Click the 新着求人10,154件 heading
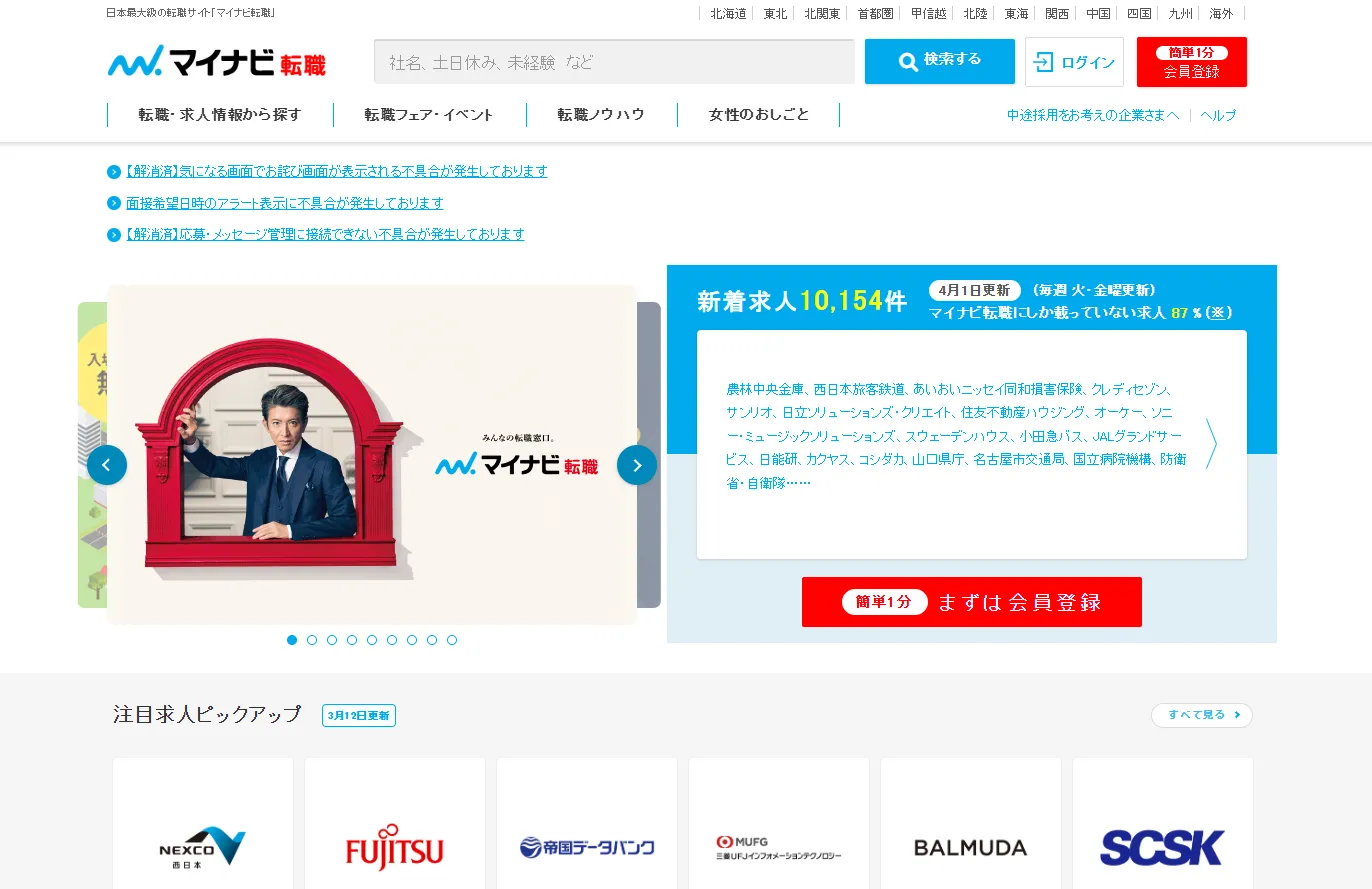 802,301
